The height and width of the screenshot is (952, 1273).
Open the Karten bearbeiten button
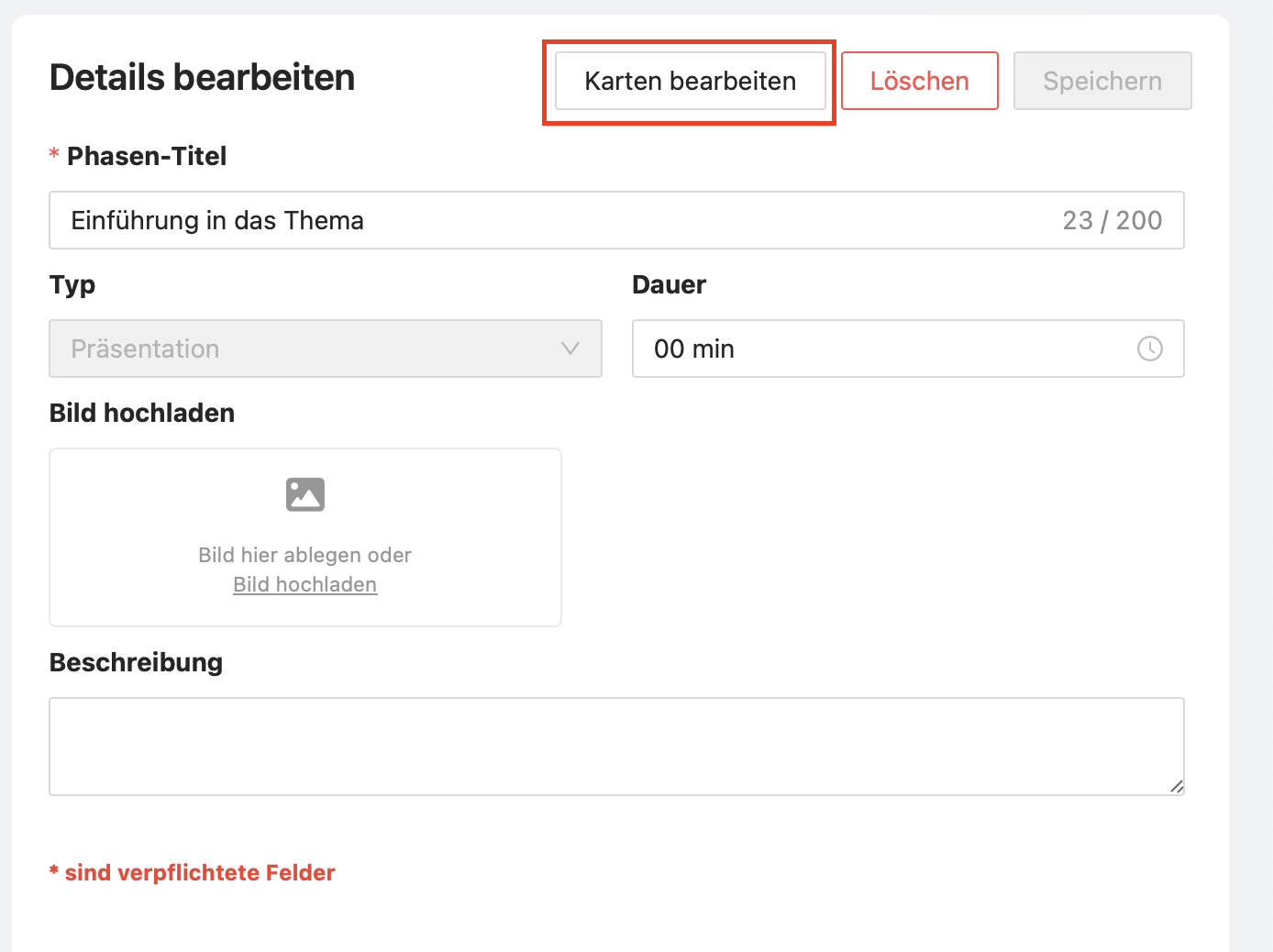[x=690, y=81]
